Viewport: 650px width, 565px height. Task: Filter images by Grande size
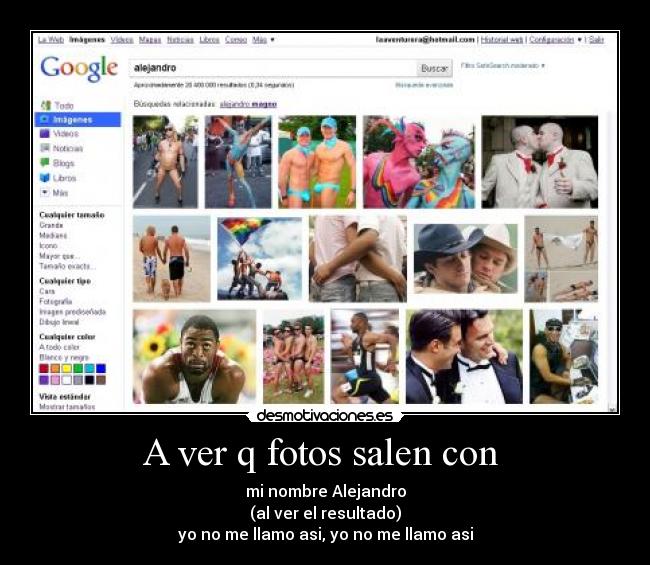click(51, 225)
